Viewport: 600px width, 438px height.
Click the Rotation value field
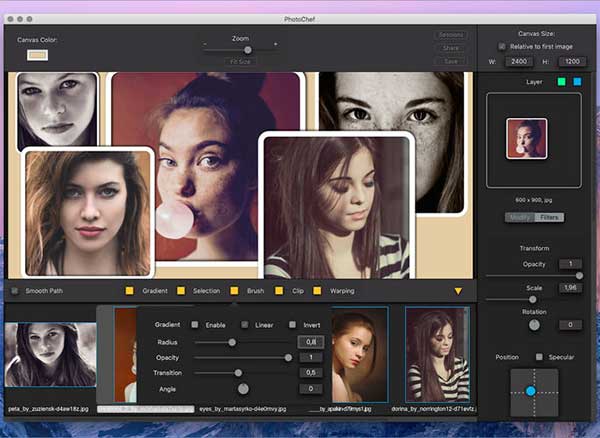click(571, 325)
